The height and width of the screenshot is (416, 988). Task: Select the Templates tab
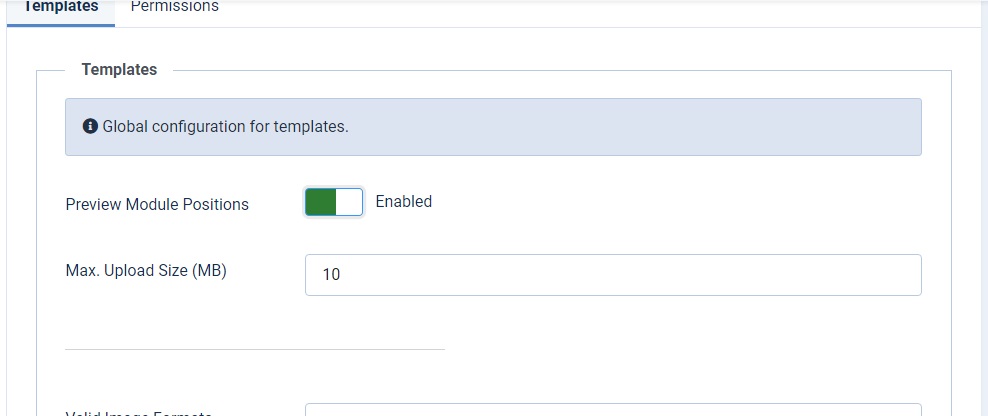pos(61,8)
